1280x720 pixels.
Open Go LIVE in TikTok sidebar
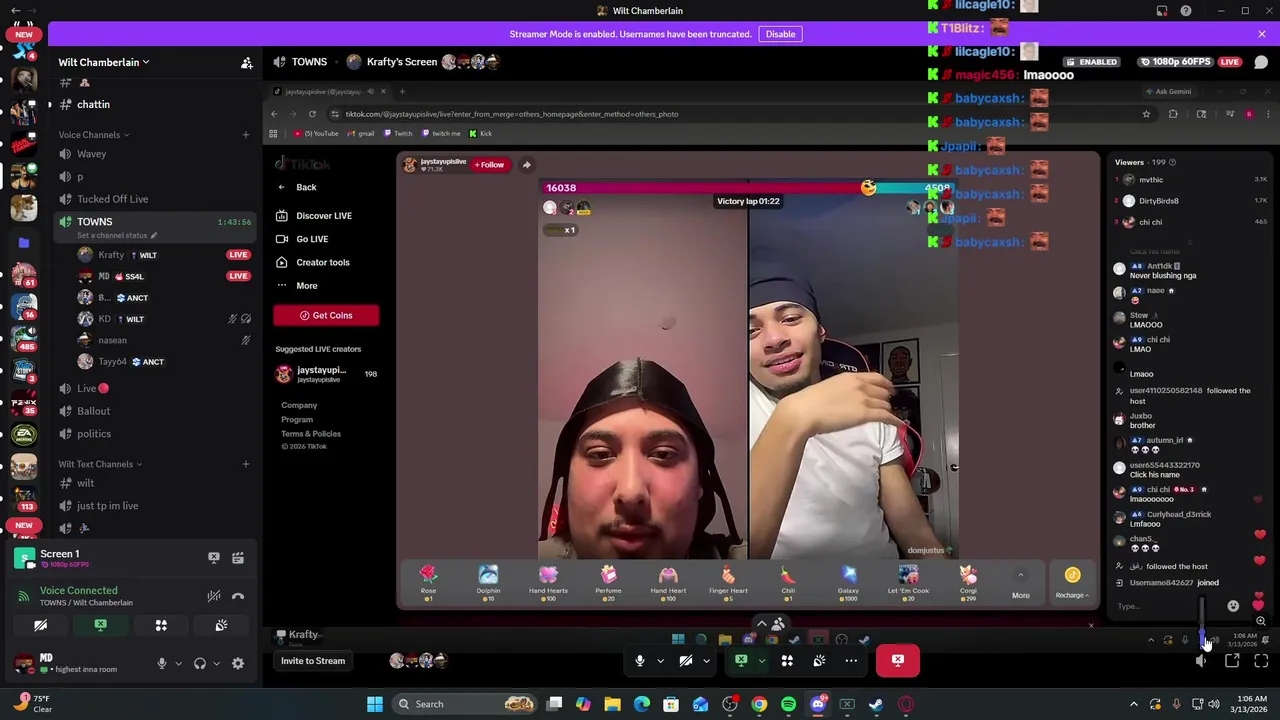coord(302,239)
